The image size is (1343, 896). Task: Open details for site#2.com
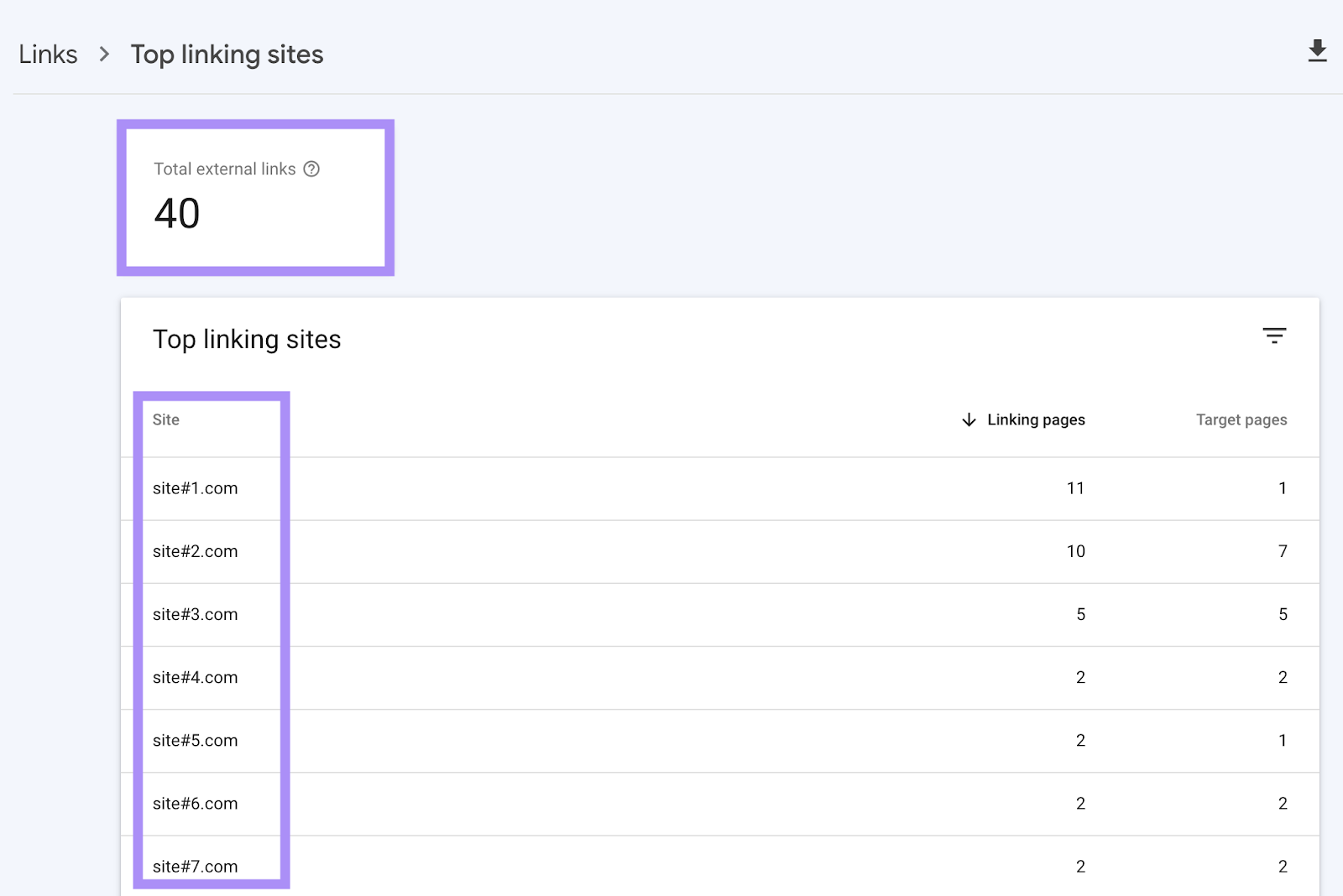click(195, 551)
